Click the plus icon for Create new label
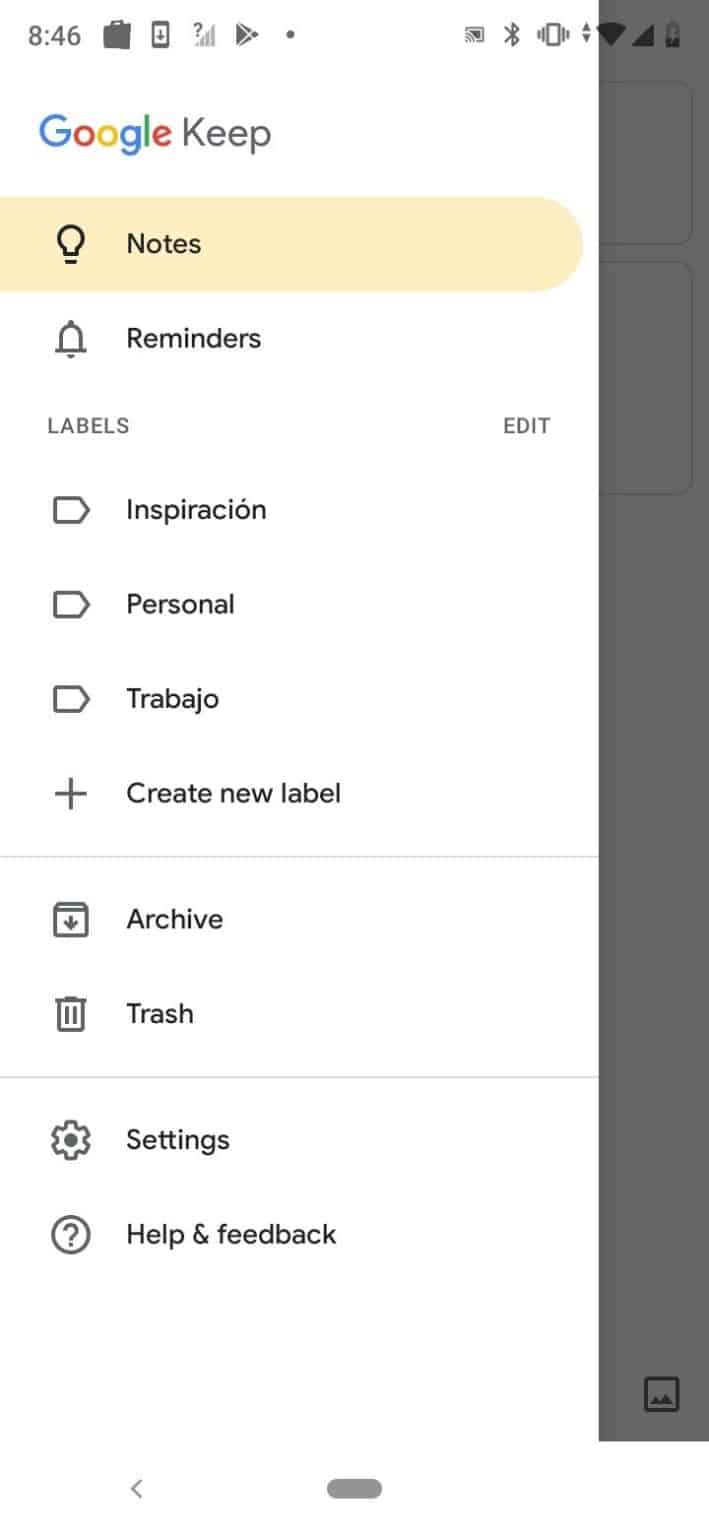This screenshot has height=1536, width=709. (70, 793)
